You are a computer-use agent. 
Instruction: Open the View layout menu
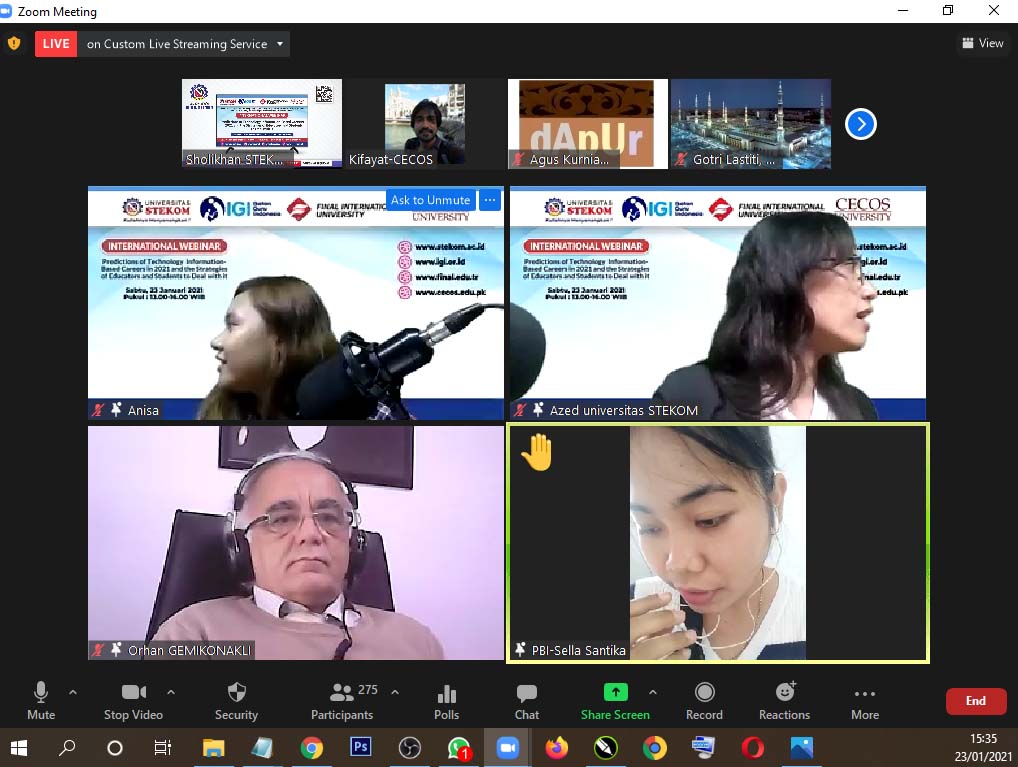pos(983,43)
